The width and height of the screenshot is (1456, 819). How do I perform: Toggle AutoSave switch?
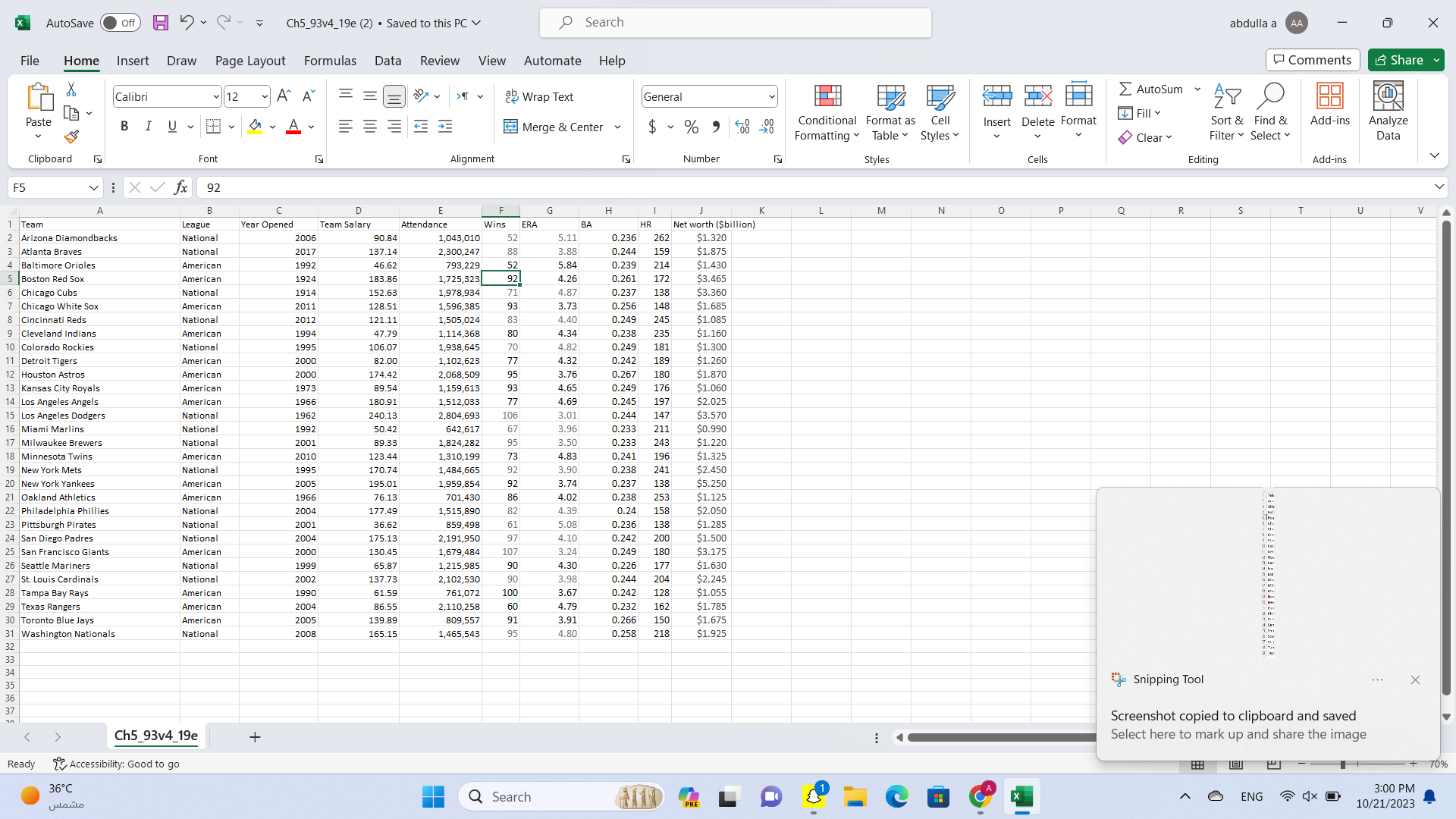120,23
